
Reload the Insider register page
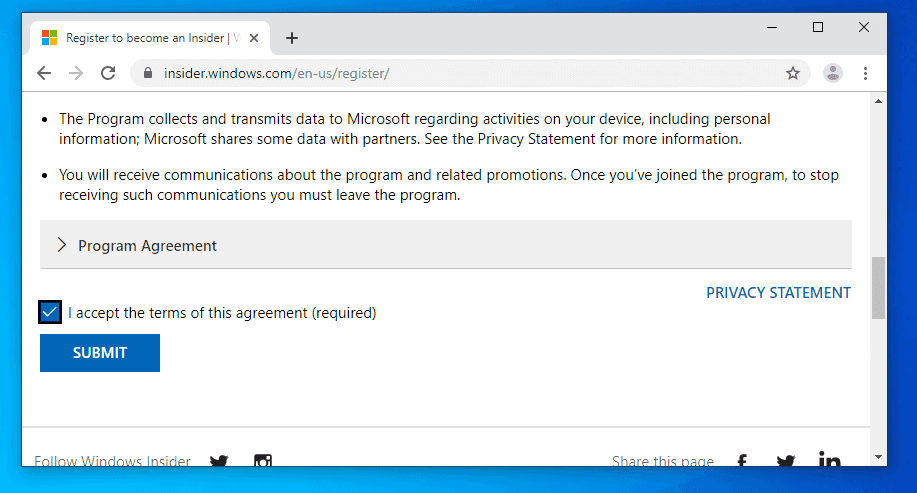click(108, 73)
